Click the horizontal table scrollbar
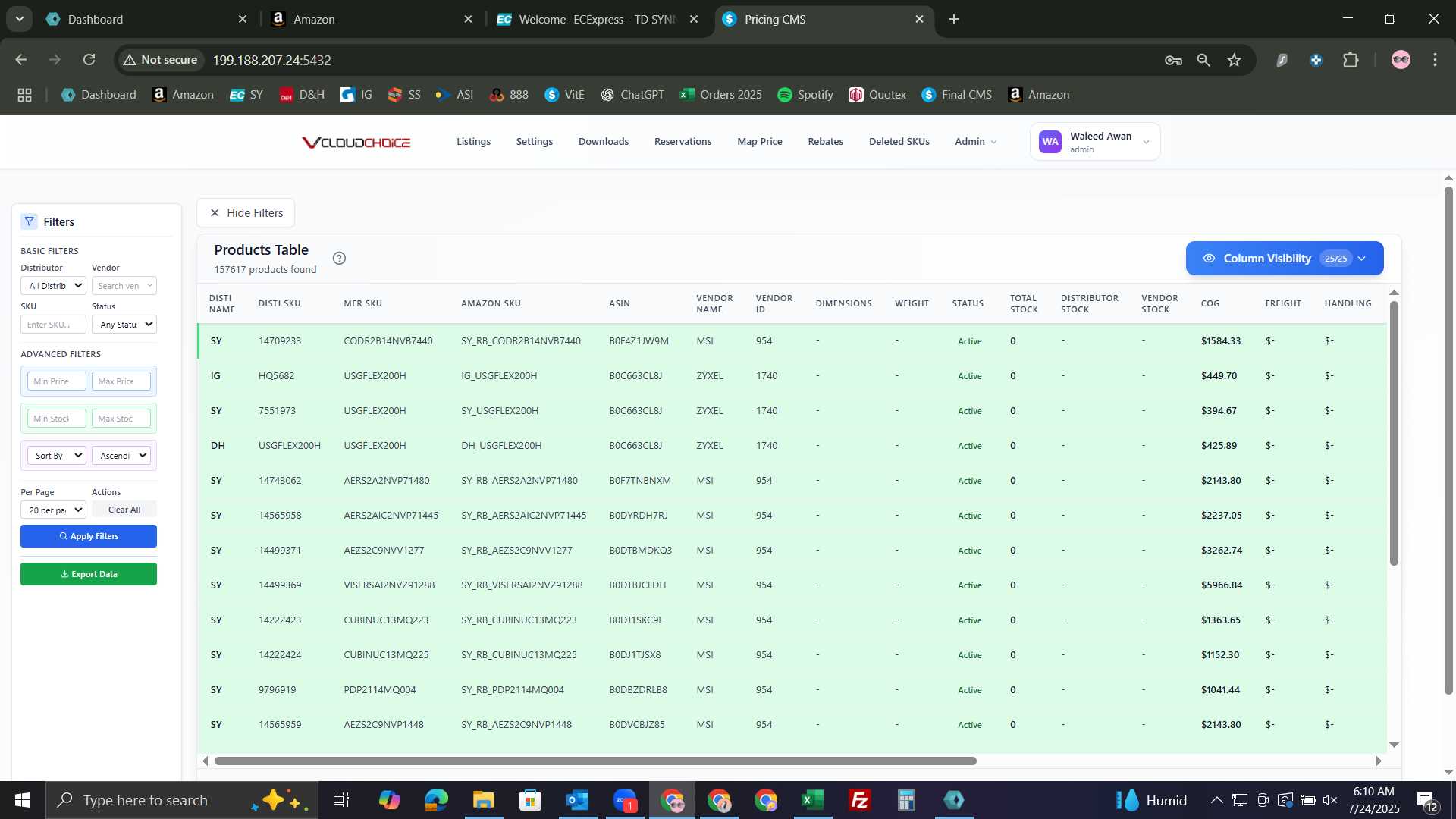The width and height of the screenshot is (1456, 819). coord(595,761)
